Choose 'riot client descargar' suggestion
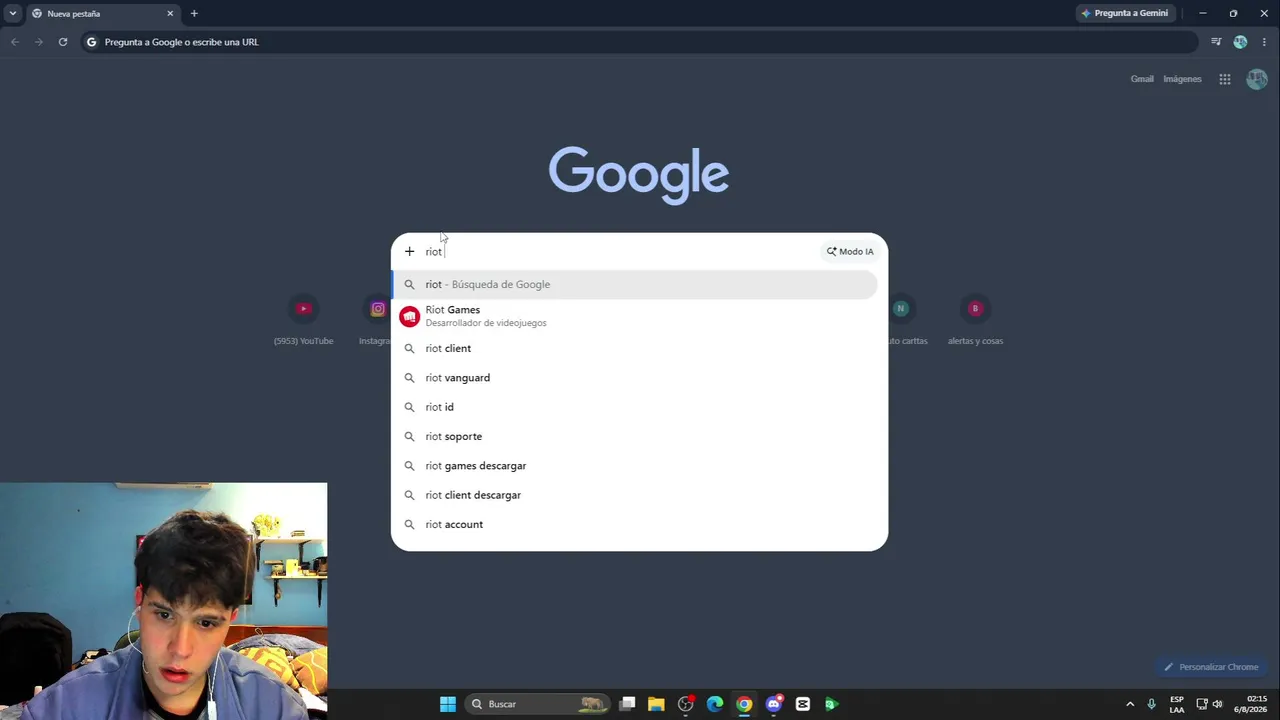 [635, 495]
